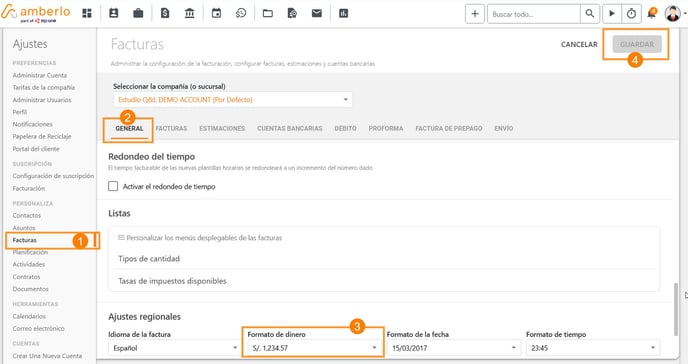
Task: Click the Buscar todo search field
Action: pyautogui.click(x=534, y=14)
